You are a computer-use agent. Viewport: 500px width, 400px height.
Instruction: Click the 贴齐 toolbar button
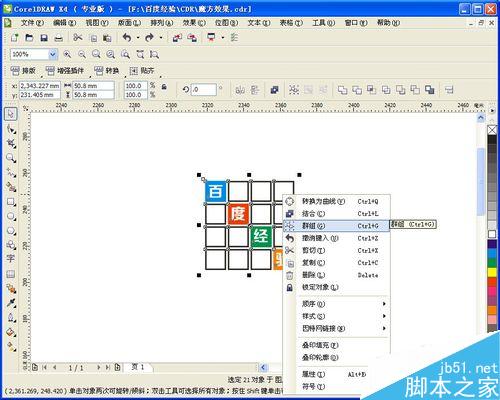coord(142,71)
